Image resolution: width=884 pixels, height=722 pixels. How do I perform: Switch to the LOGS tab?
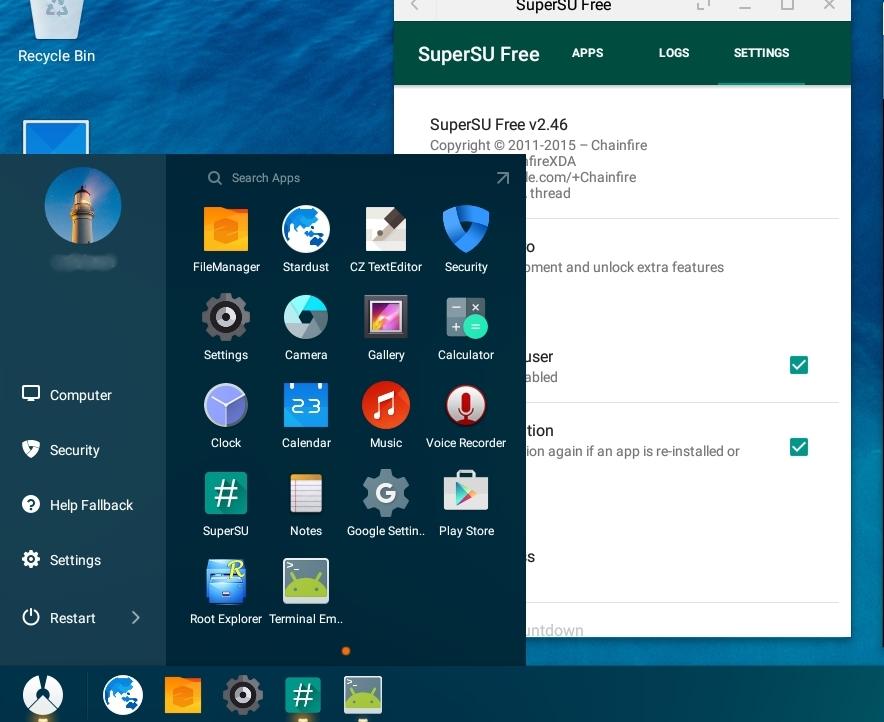(x=674, y=53)
